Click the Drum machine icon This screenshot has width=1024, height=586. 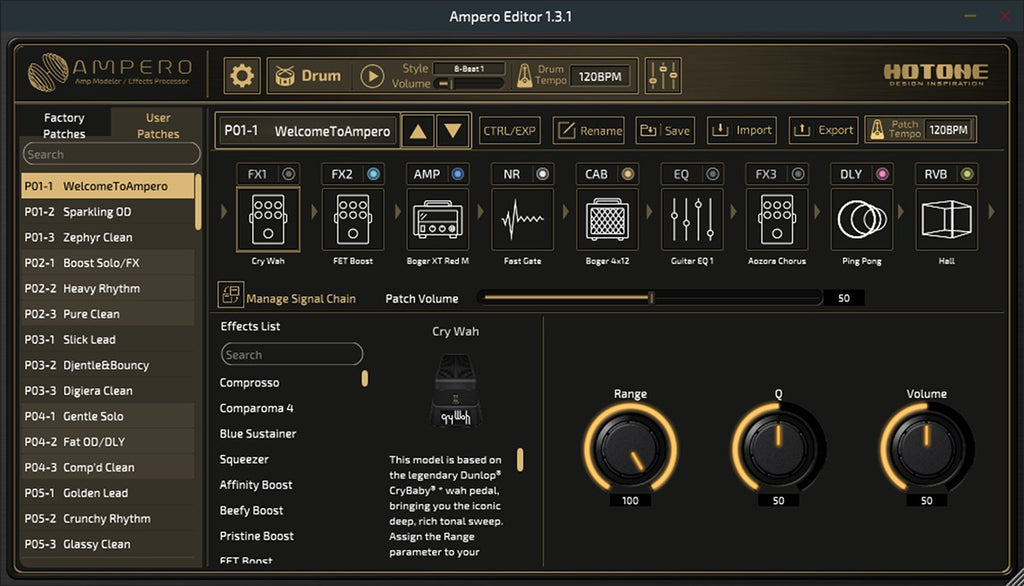pos(285,76)
